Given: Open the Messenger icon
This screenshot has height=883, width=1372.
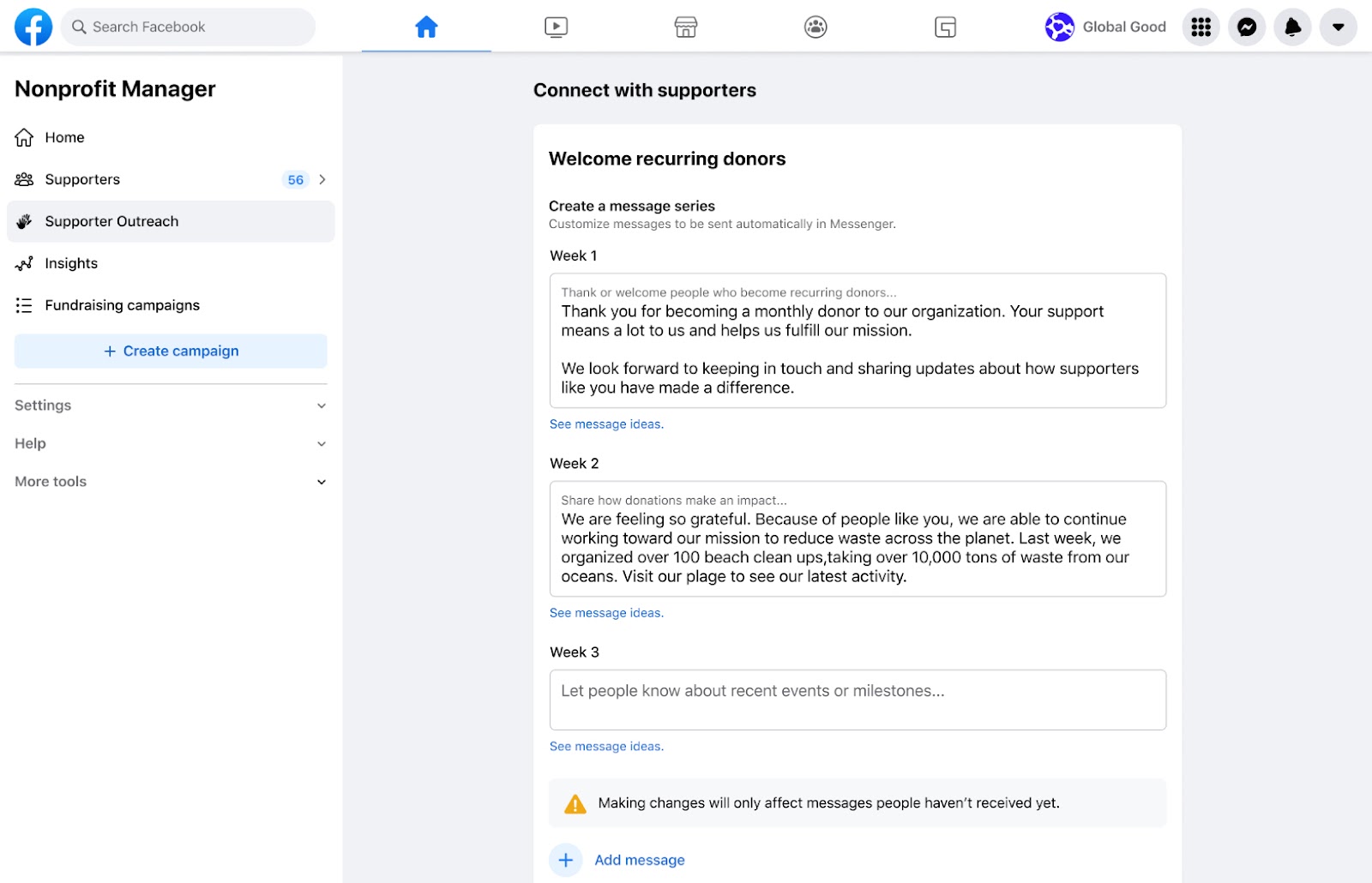Looking at the screenshot, I should (x=1247, y=27).
